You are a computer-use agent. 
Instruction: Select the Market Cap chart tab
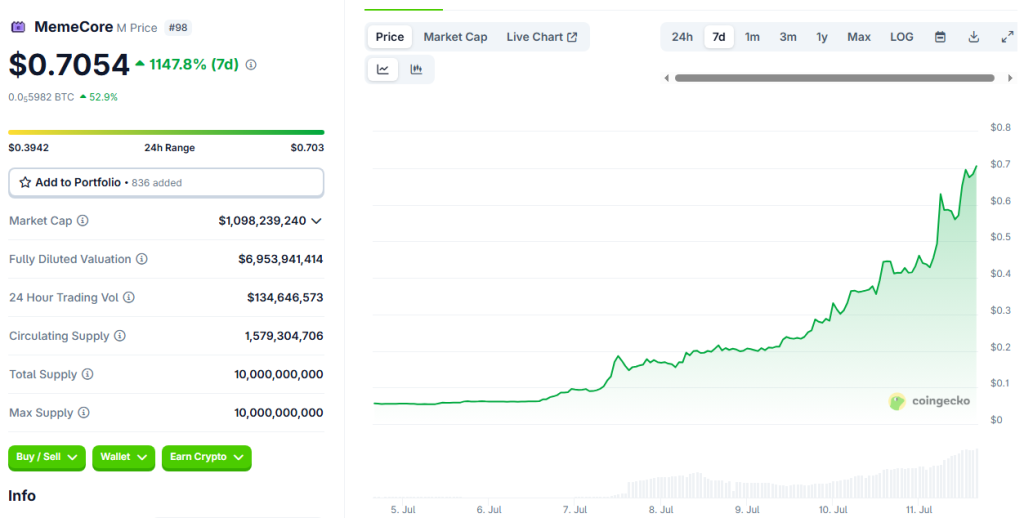(455, 37)
